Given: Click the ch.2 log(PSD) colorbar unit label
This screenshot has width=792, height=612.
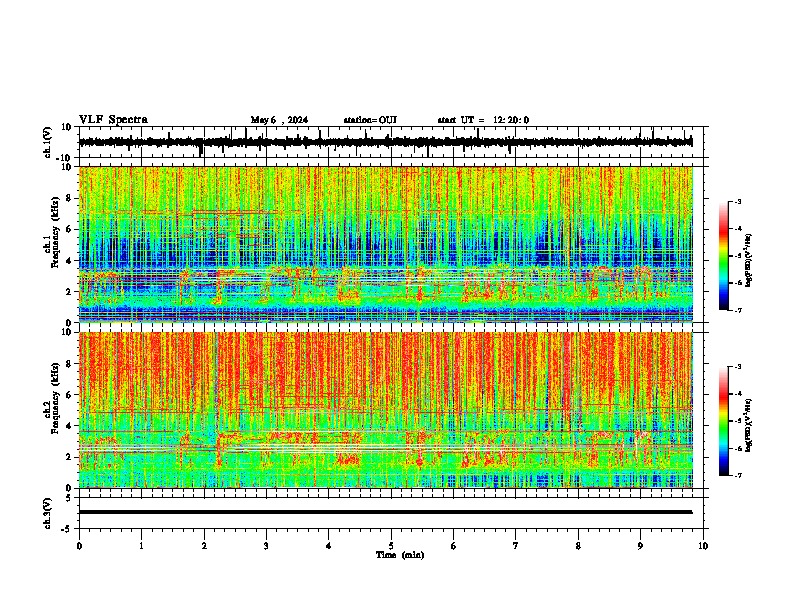Looking at the screenshot, I should pos(749,425).
